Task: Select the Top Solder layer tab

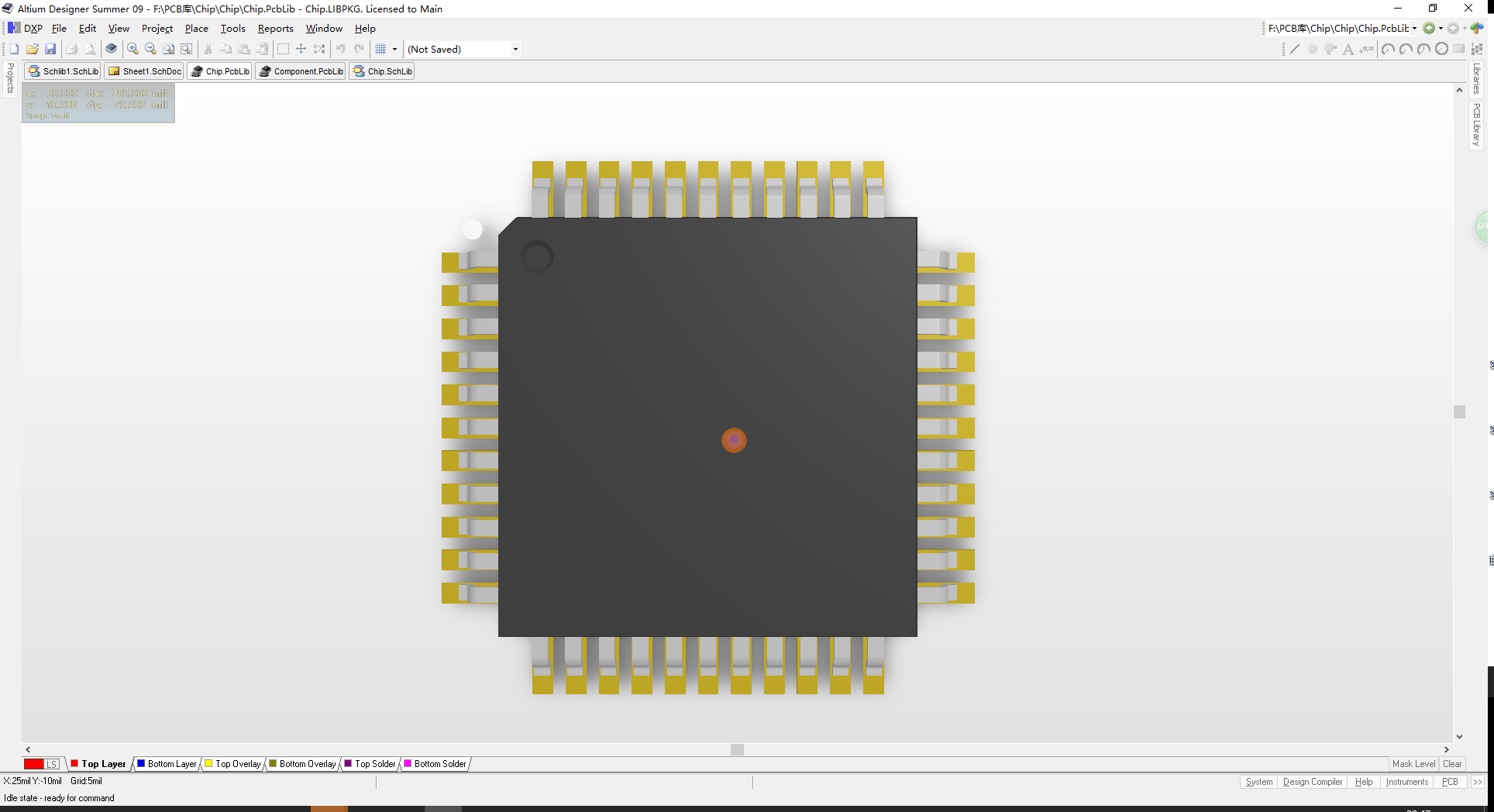Action: pyautogui.click(x=370, y=764)
